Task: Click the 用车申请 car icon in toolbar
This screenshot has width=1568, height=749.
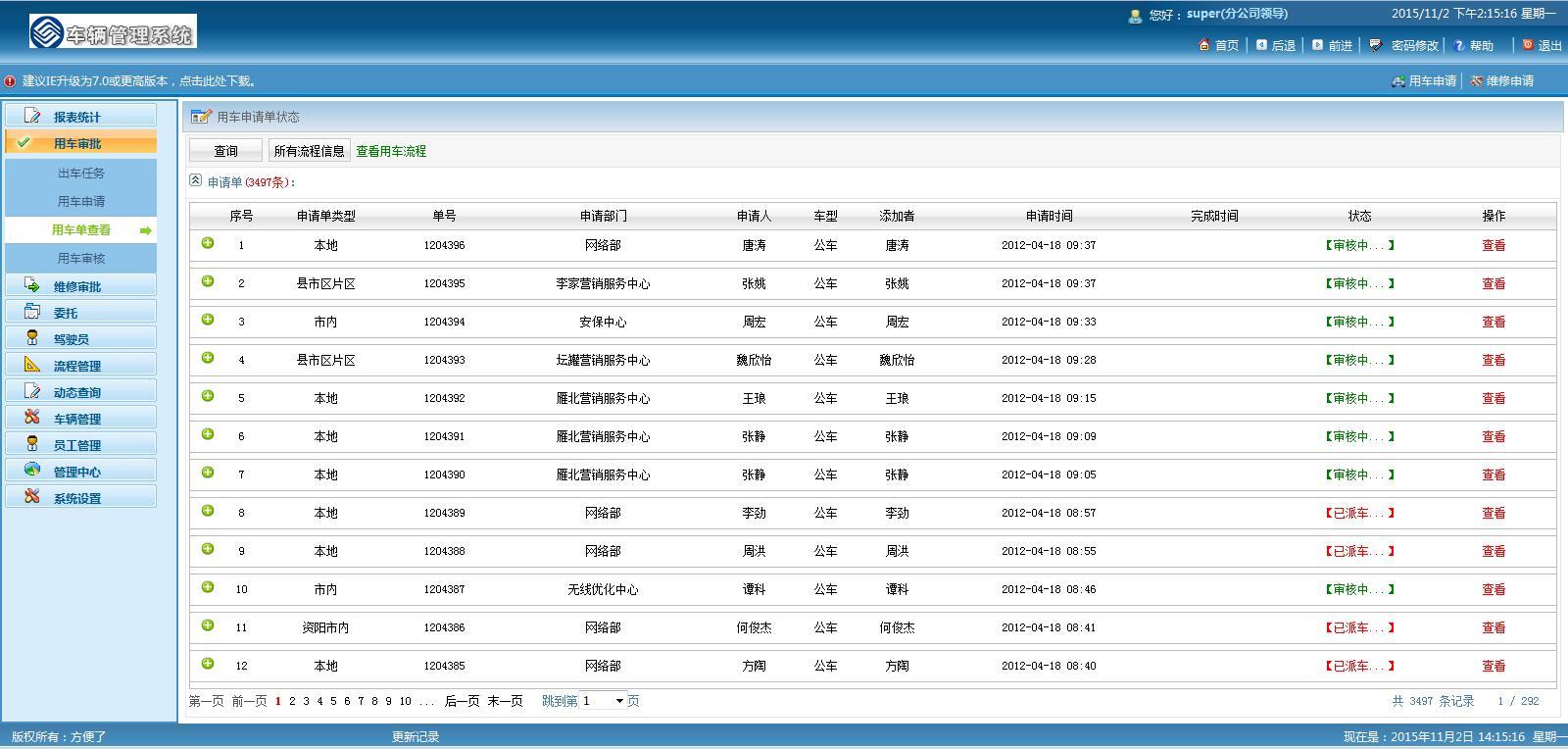Action: [1398, 81]
